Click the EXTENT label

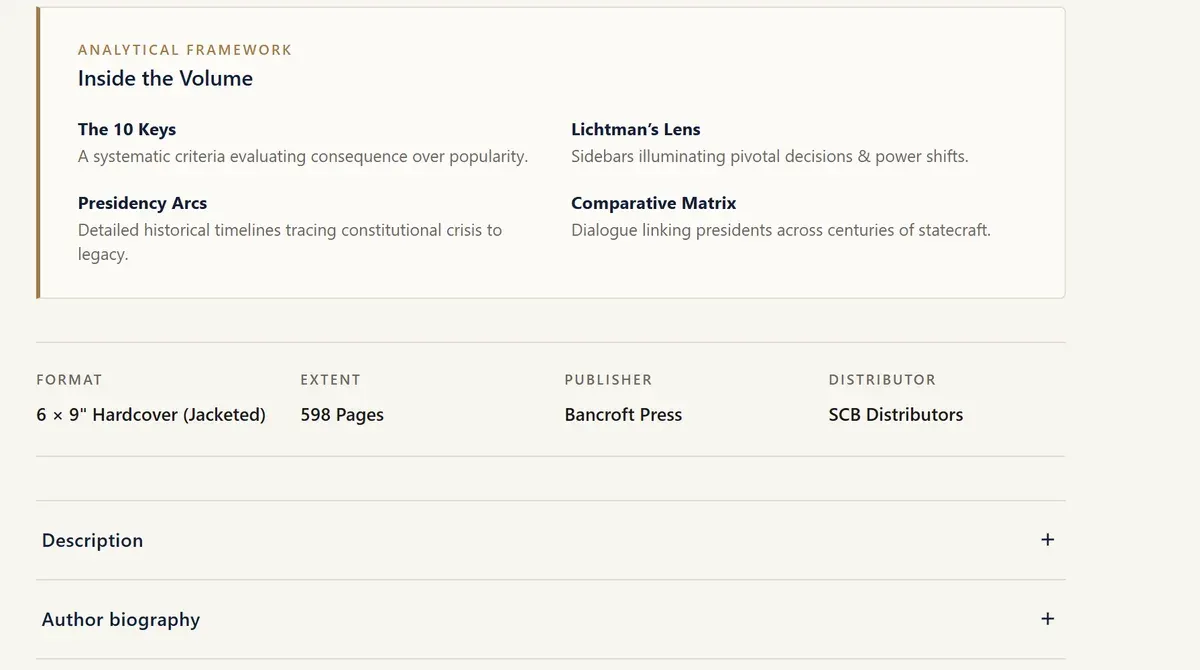pyautogui.click(x=331, y=380)
